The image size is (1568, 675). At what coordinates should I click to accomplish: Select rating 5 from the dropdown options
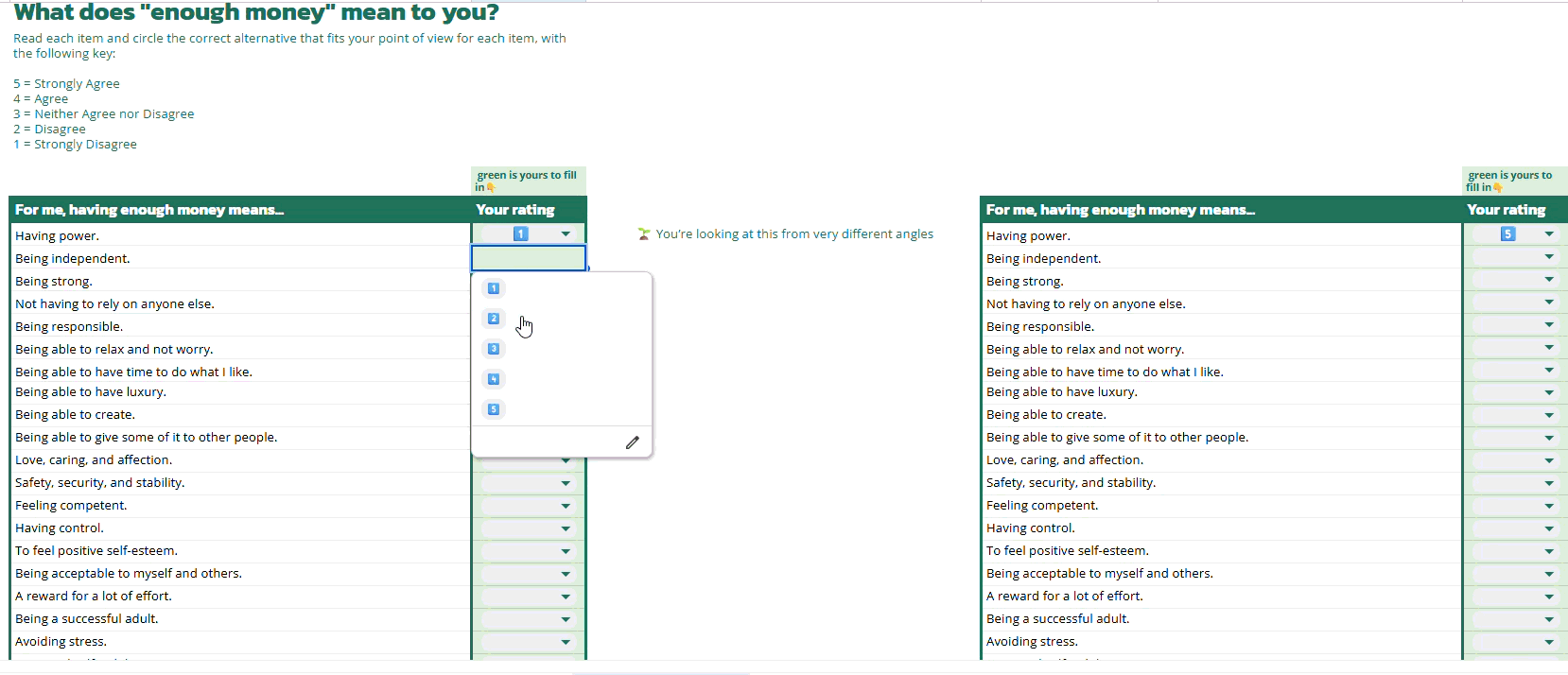click(x=494, y=409)
